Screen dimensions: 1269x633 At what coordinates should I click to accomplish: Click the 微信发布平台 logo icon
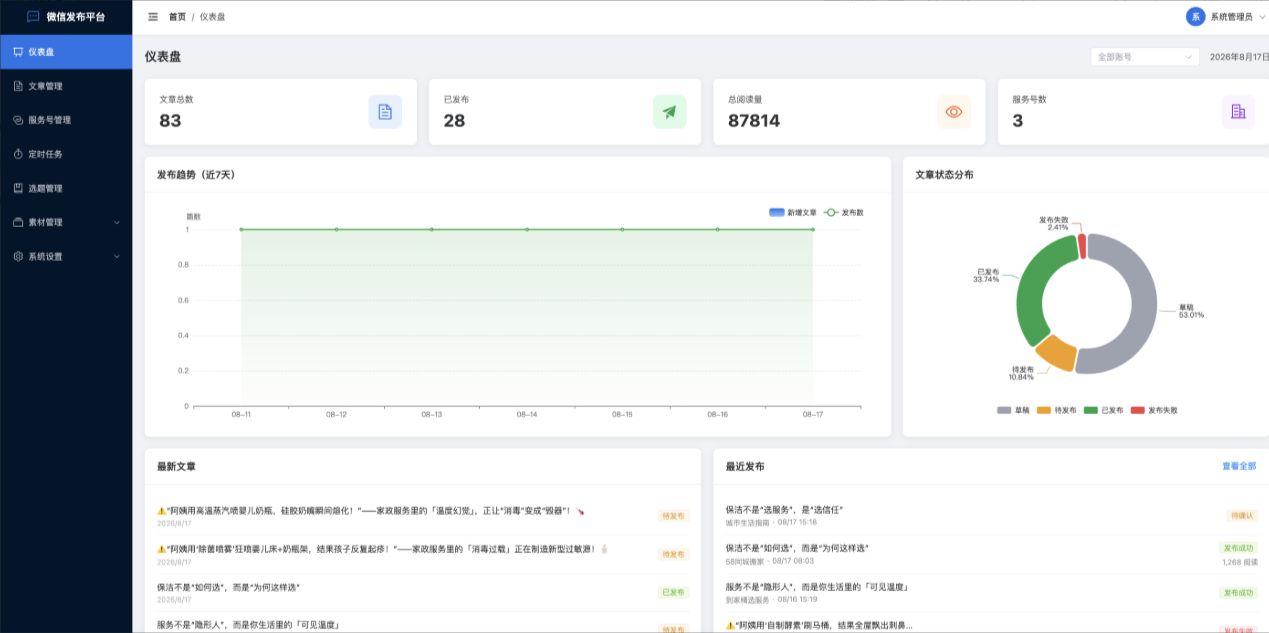pos(33,17)
